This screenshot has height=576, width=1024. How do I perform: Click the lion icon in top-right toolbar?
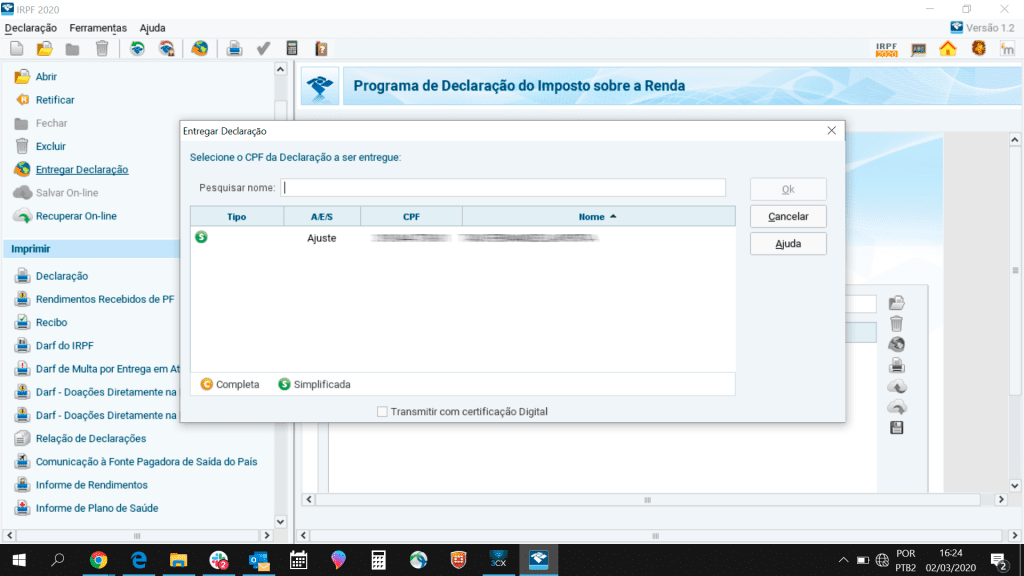click(x=978, y=49)
